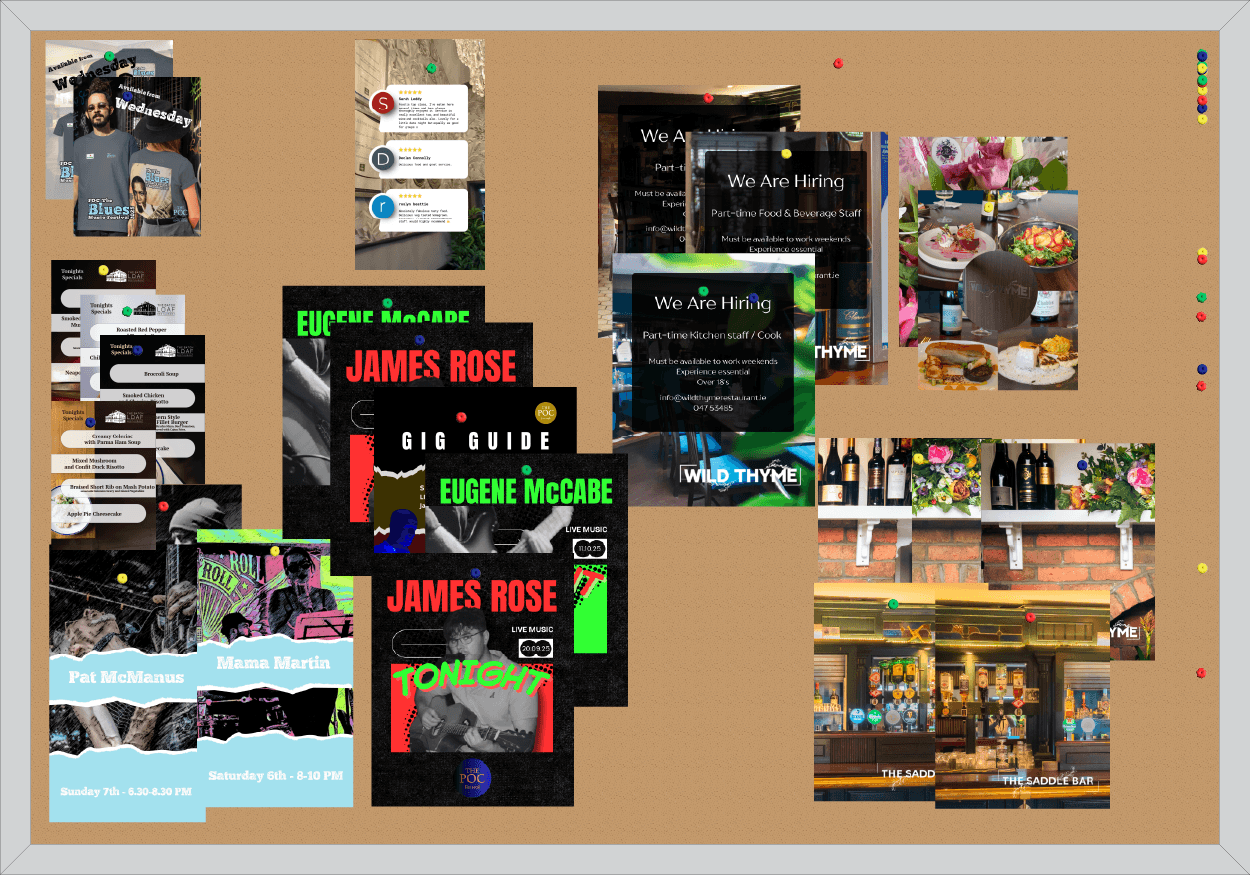Click the info@wildthymerestaurant.ie email address
Image resolution: width=1250 pixels, height=875 pixels.
712,397
